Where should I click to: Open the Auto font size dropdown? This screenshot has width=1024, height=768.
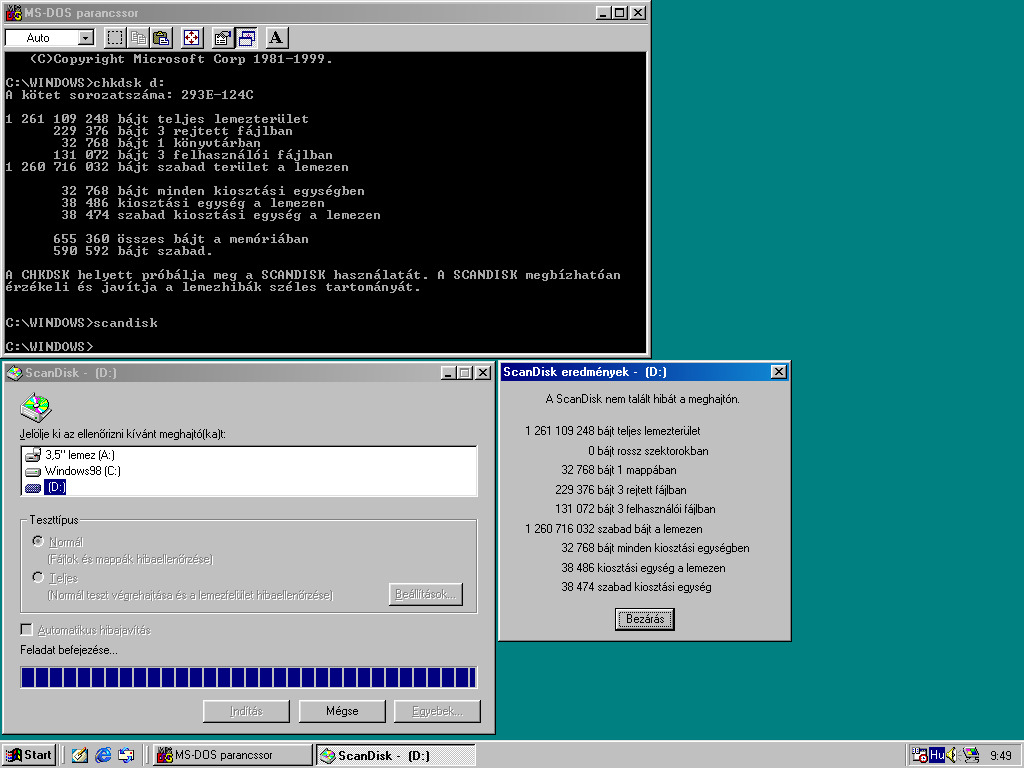[86, 38]
